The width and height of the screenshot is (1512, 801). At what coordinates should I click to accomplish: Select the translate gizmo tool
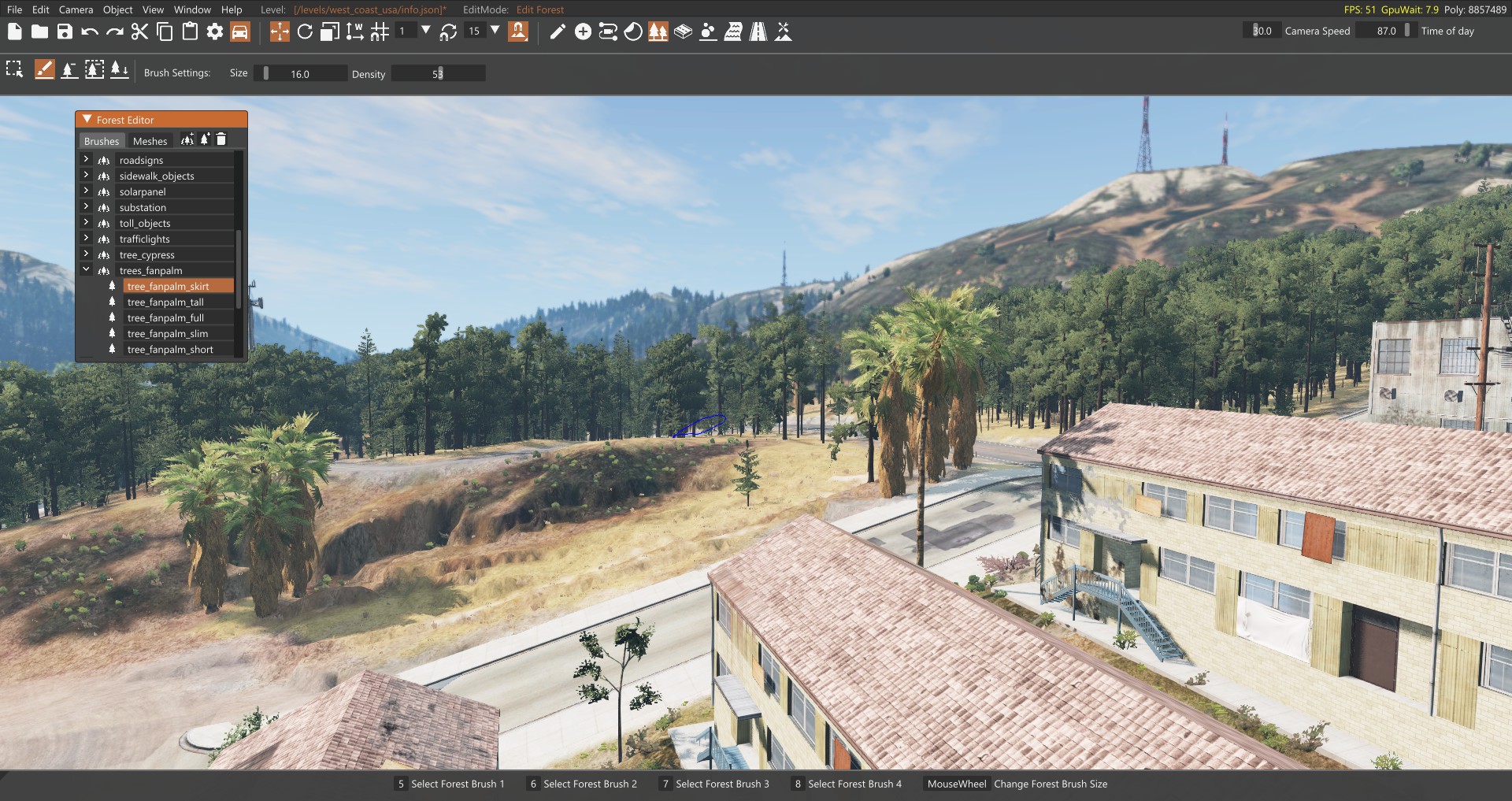tap(280, 32)
